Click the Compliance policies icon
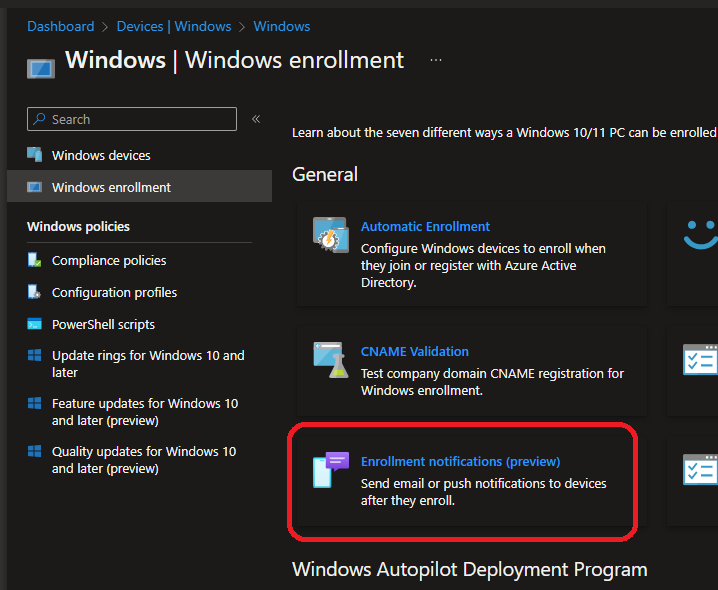The width and height of the screenshot is (718, 590). [x=34, y=260]
